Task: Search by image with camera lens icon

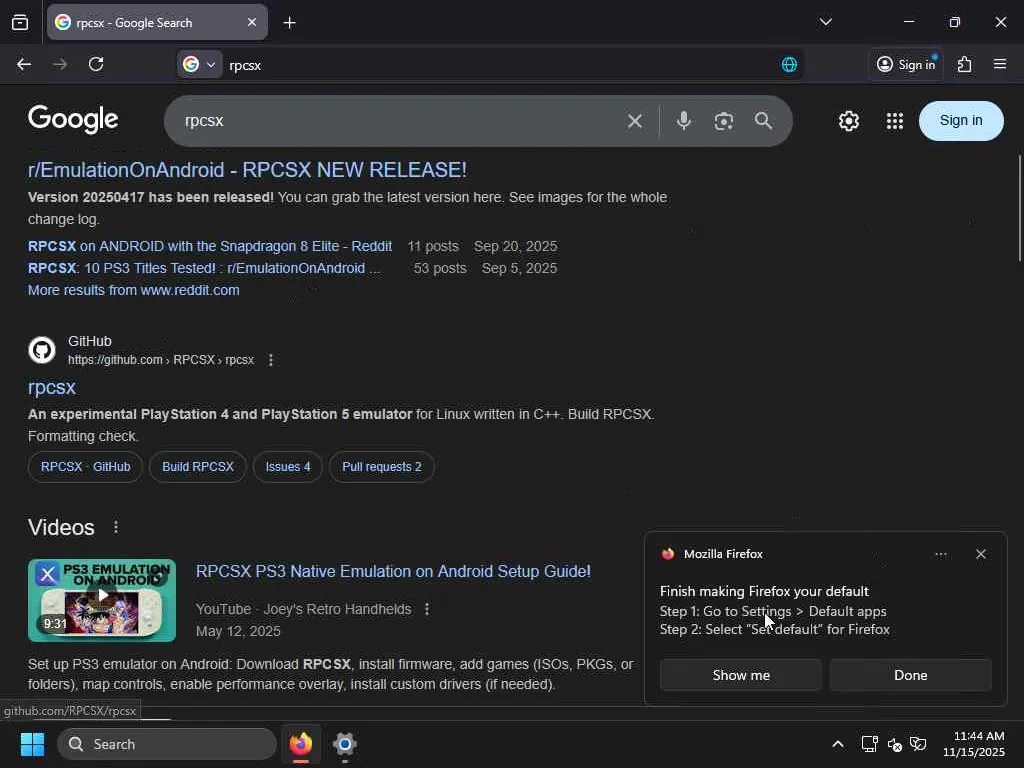Action: [x=724, y=121]
